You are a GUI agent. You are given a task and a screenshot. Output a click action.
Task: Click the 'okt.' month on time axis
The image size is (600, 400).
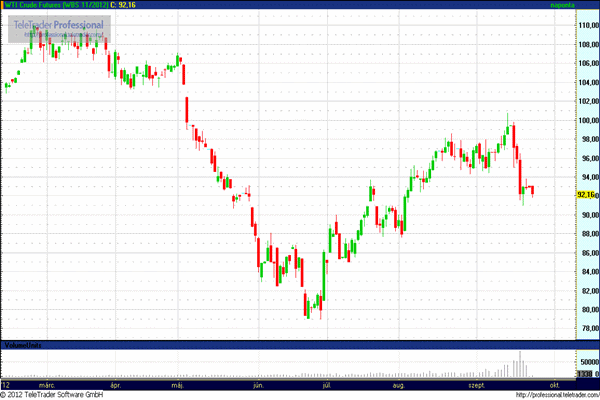click(x=552, y=384)
